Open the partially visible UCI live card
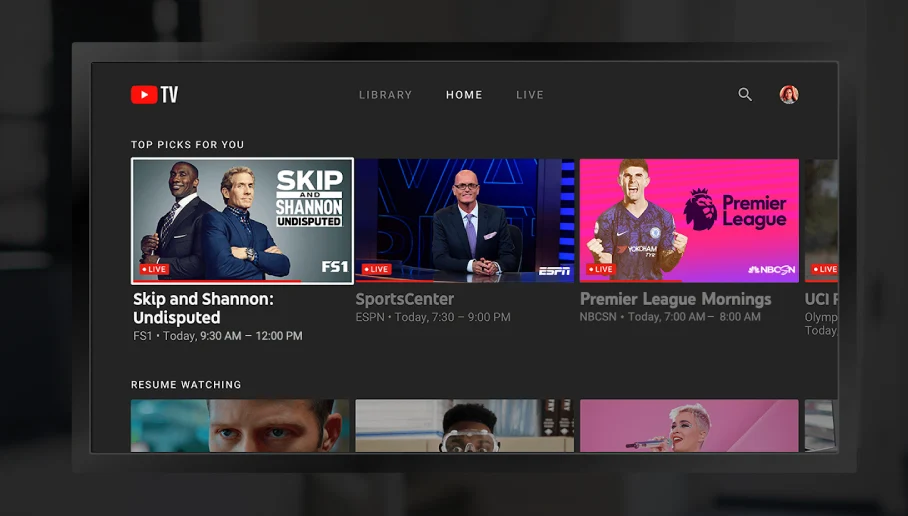This screenshot has width=908, height=516. tap(821, 221)
